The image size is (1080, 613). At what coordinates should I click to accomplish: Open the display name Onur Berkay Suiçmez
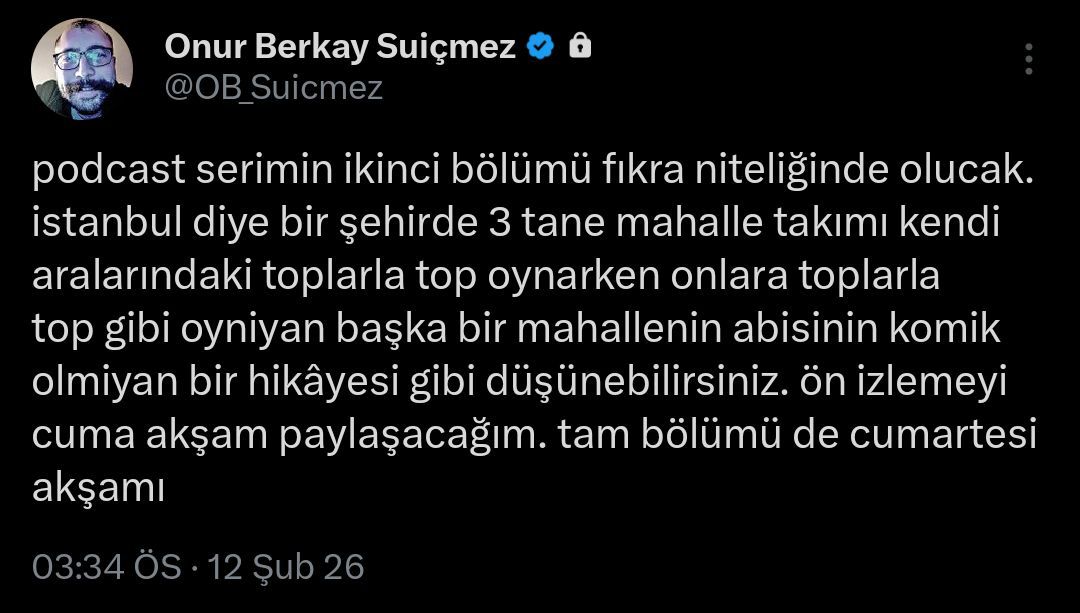[340, 46]
